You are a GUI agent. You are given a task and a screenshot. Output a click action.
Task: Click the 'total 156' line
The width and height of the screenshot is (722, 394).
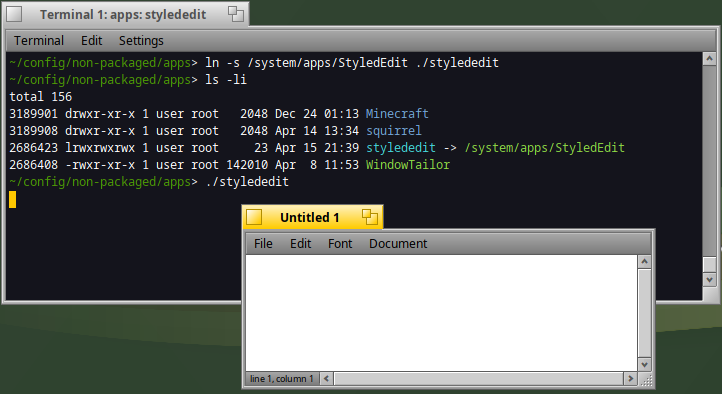41,97
